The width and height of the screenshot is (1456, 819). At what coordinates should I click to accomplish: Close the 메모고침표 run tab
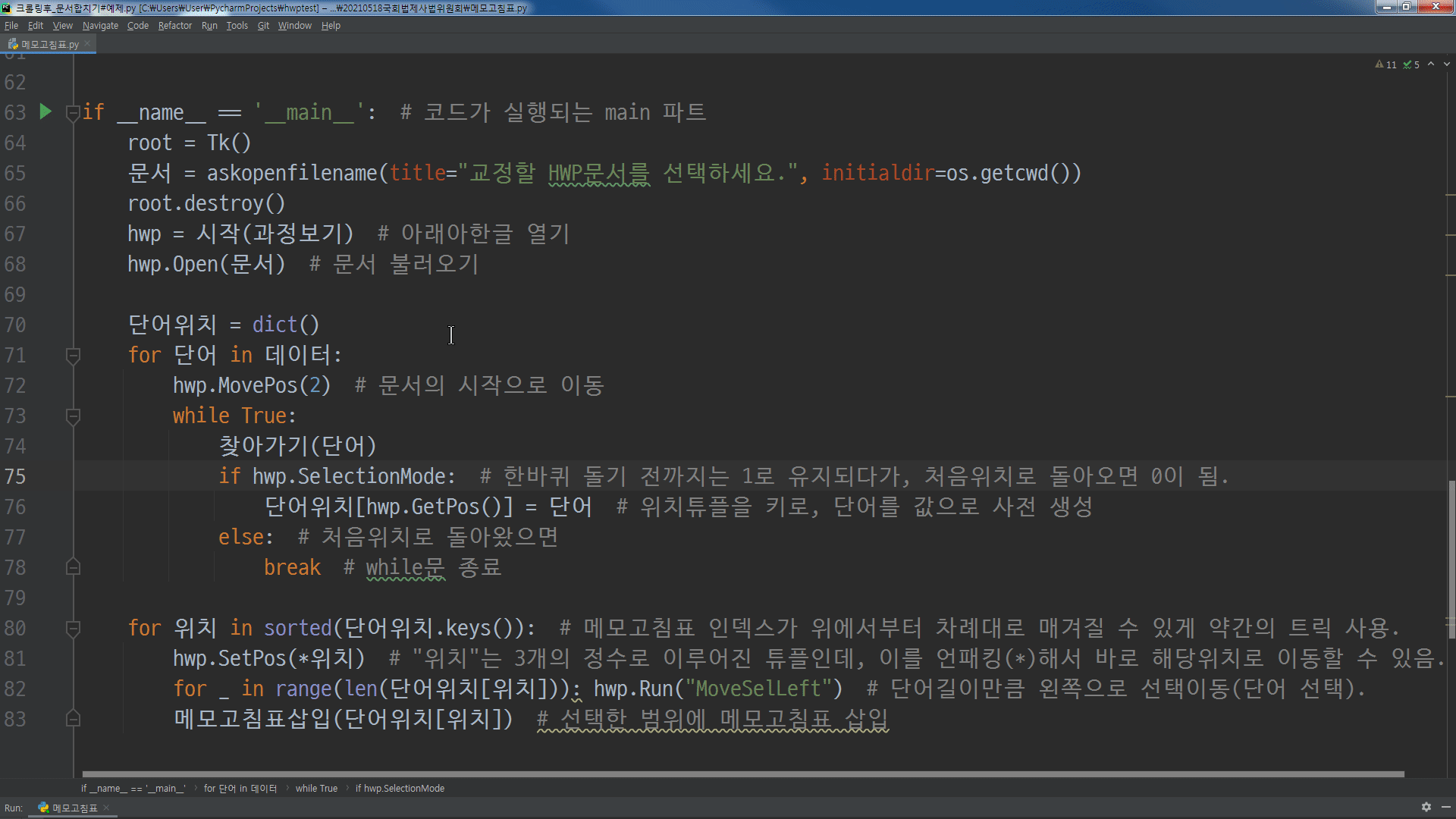click(106, 808)
